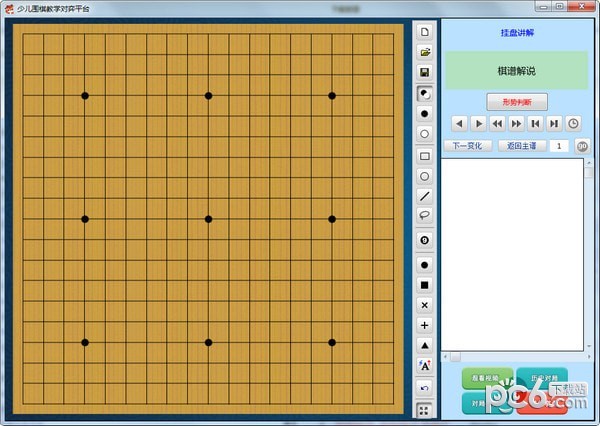Click the new file icon
Viewport: 600px width, 426px height.
(x=424, y=32)
